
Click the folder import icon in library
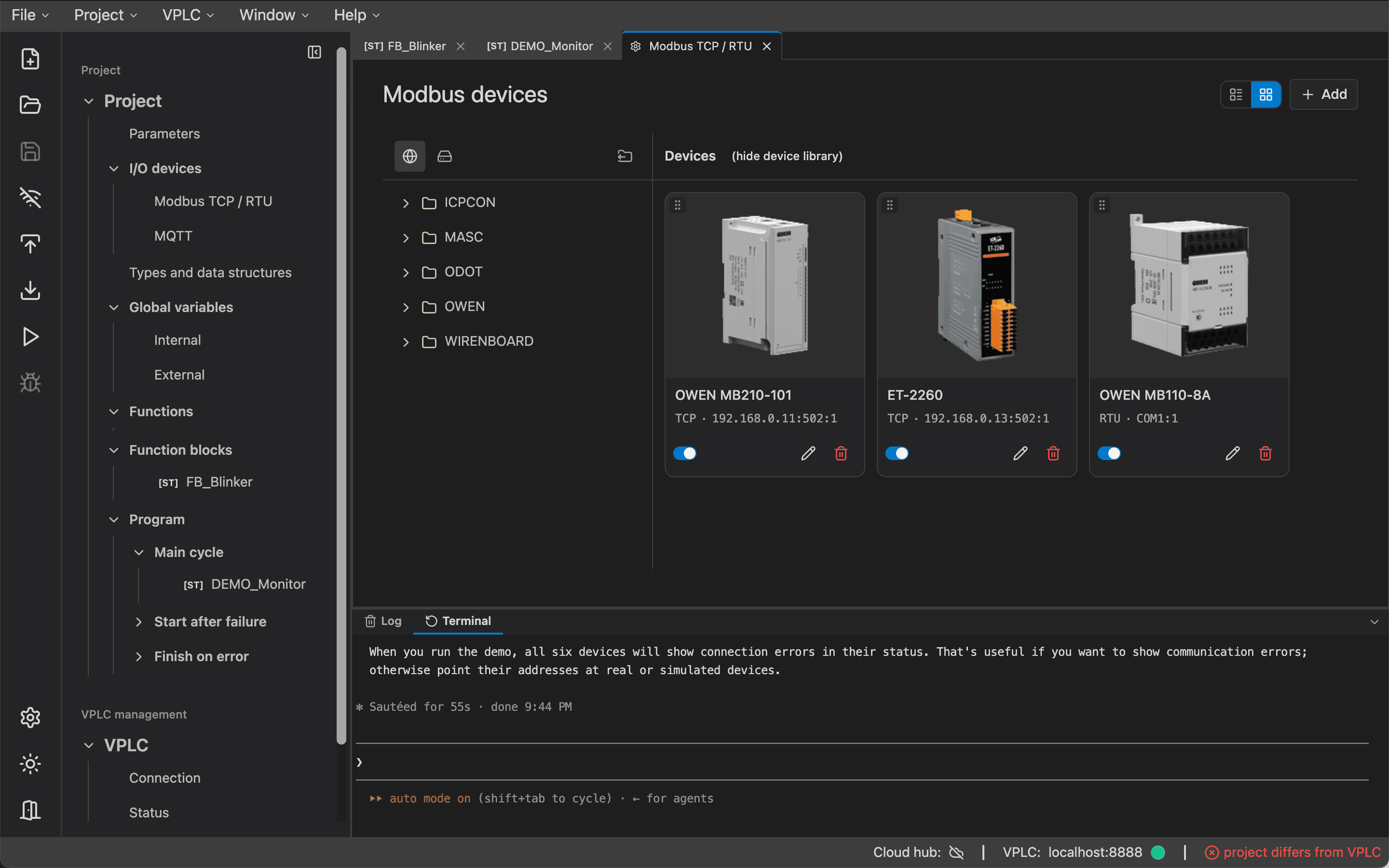click(x=625, y=156)
